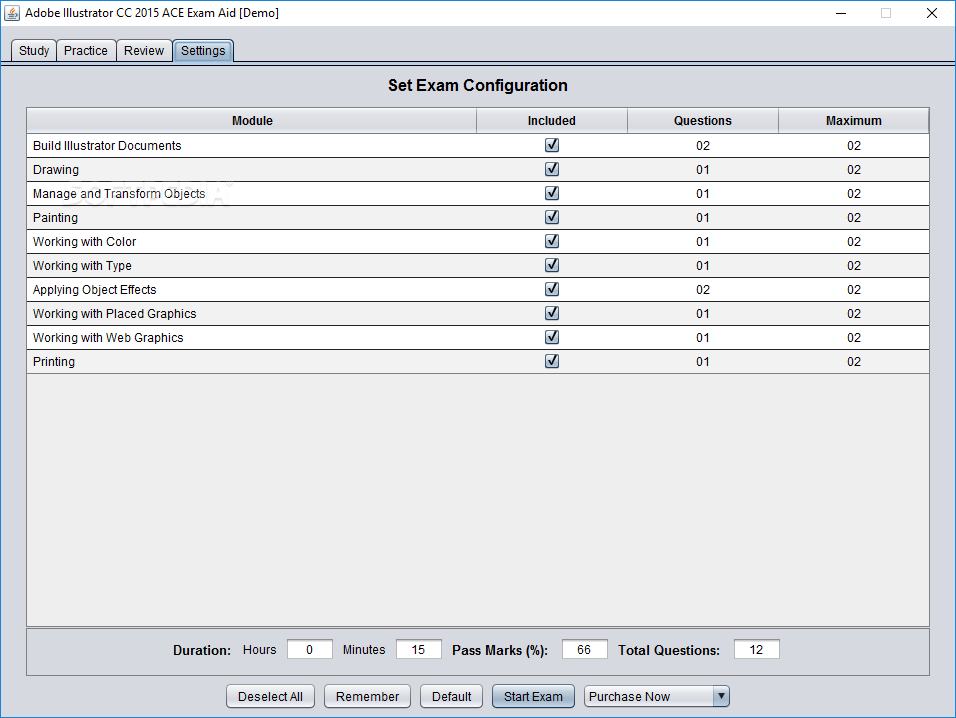
Task: Click Questions value for Working with Web Graphics
Action: coord(703,338)
